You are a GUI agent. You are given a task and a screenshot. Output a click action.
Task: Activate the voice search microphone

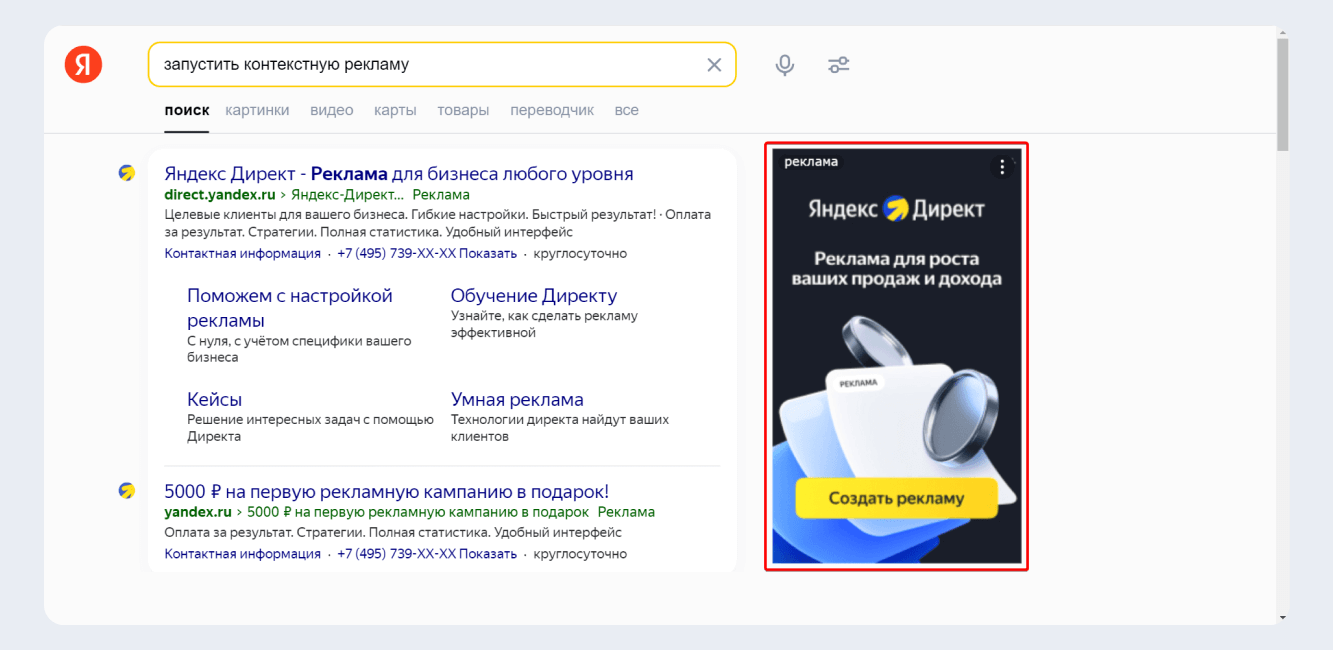[x=785, y=64]
